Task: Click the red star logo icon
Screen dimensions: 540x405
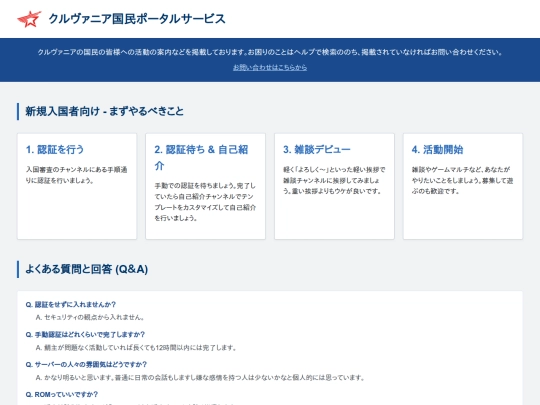Action: 30,19
